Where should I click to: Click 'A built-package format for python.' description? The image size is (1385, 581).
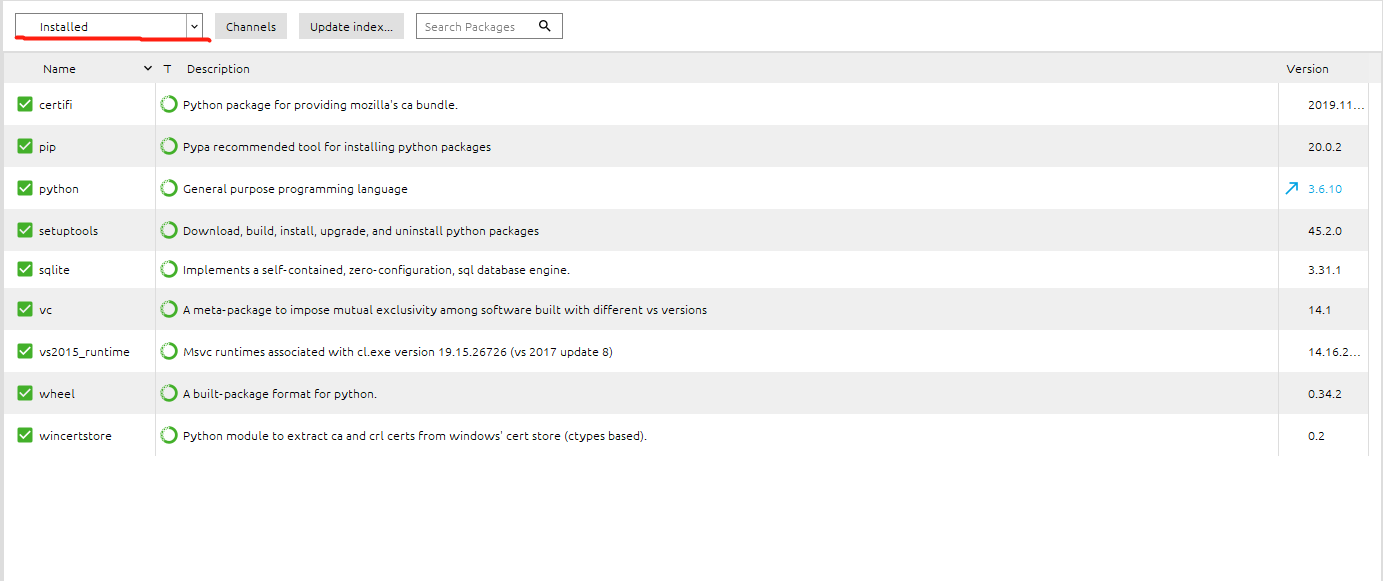pyautogui.click(x=280, y=394)
